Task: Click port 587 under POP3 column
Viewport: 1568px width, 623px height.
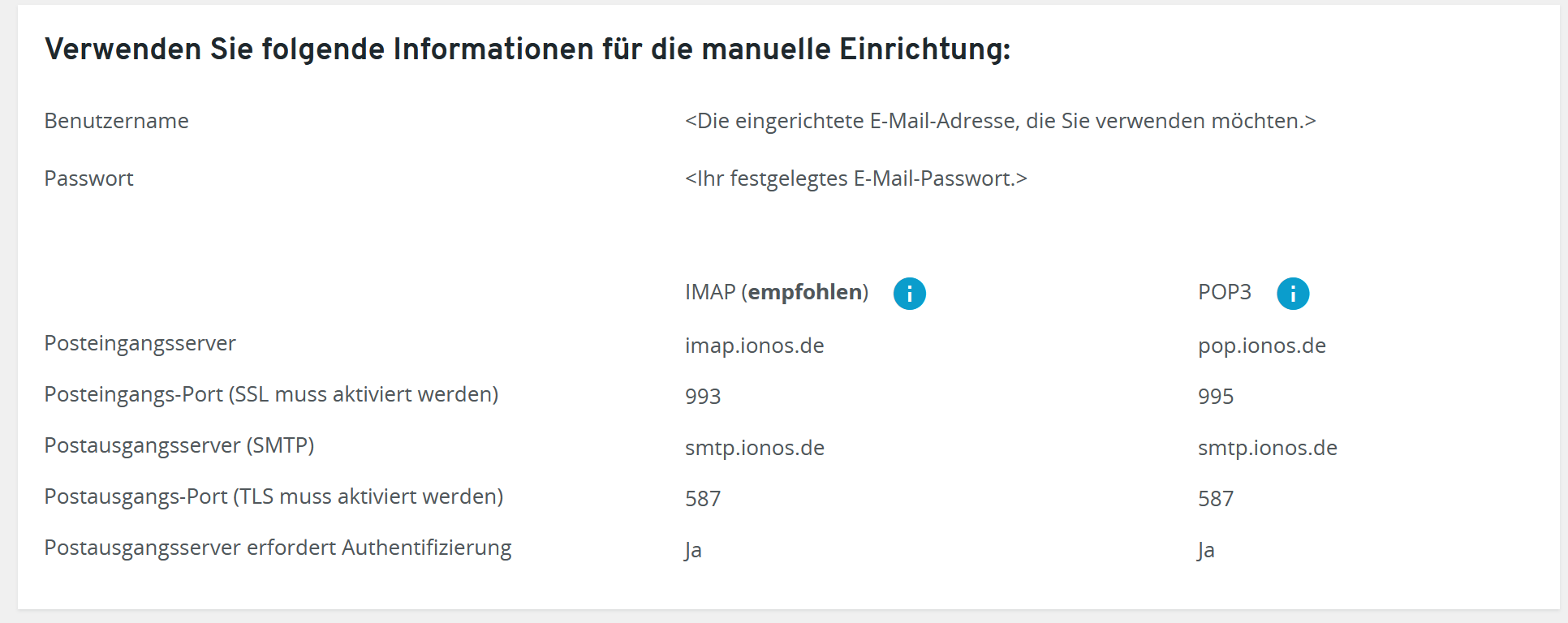Action: 1216,499
